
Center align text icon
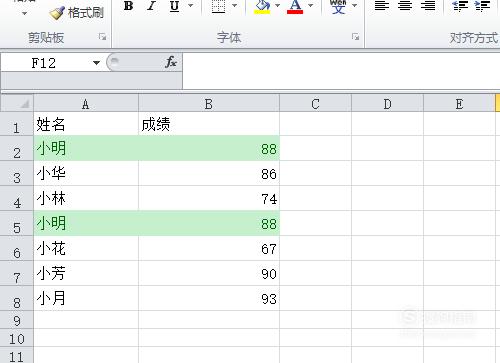(405, 6)
